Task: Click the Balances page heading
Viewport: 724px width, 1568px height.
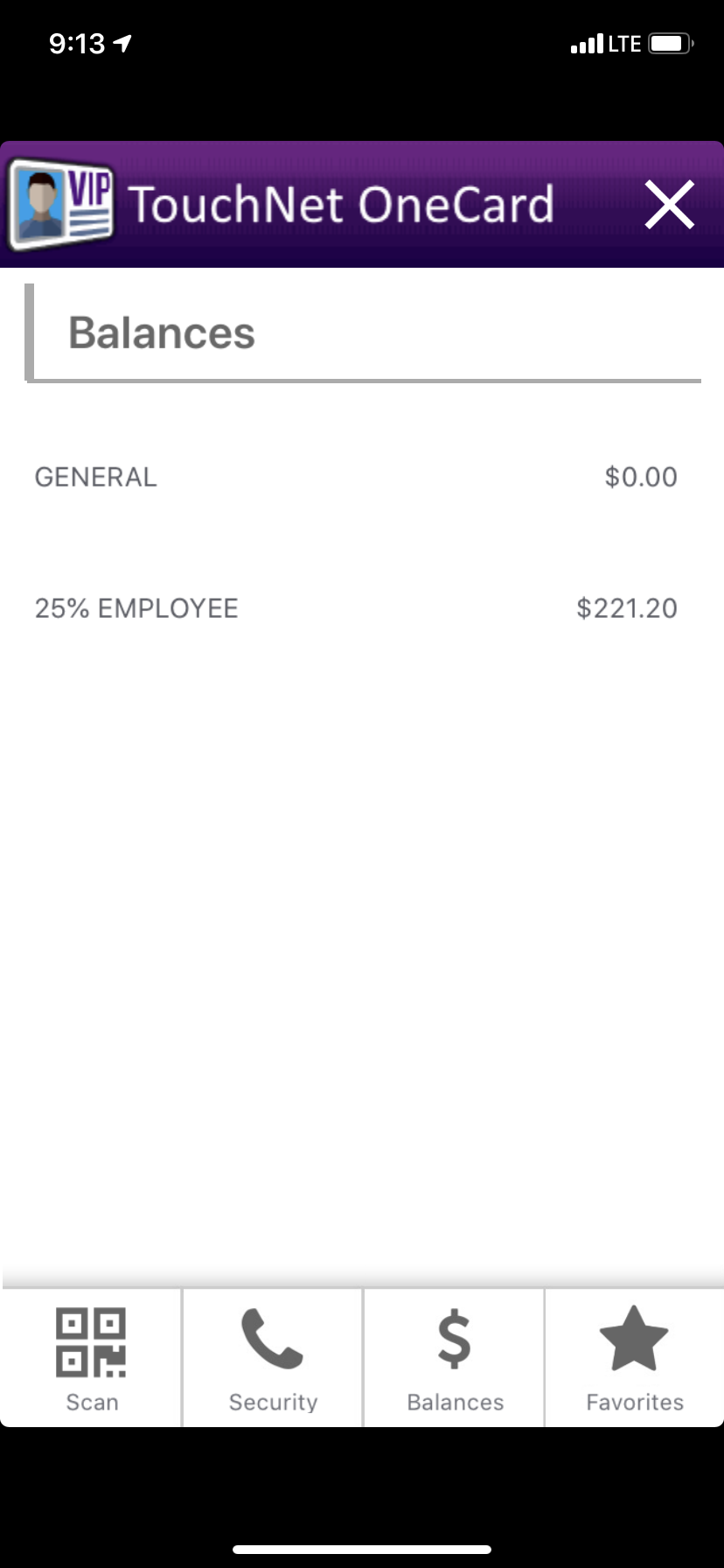Action: tap(162, 333)
